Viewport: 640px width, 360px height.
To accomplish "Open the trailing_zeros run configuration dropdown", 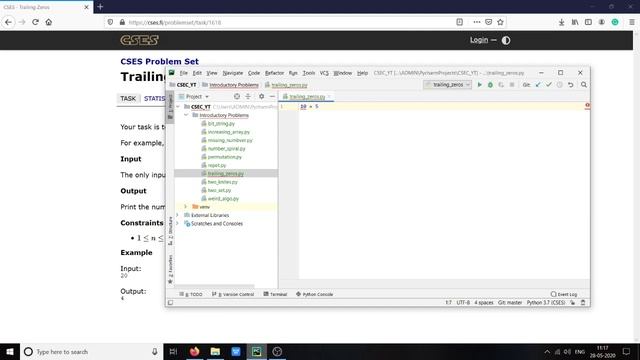I will (448, 84).
